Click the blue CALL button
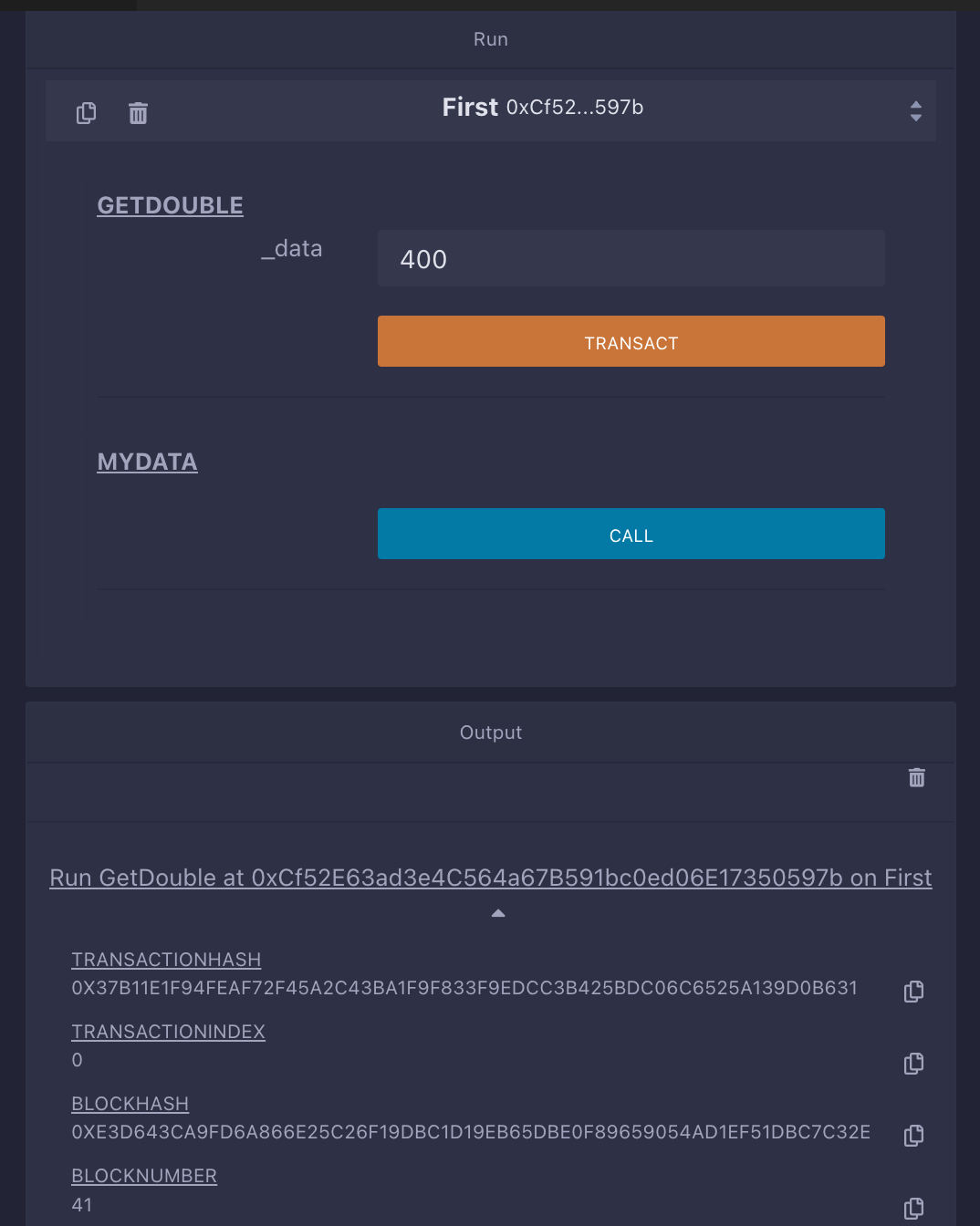This screenshot has height=1226, width=980. [x=631, y=534]
